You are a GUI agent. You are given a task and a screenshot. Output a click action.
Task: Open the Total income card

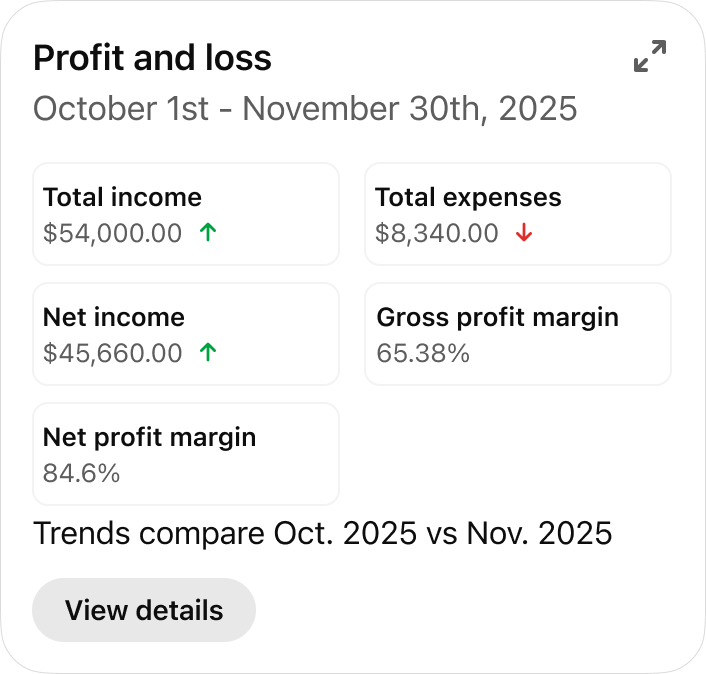tap(186, 214)
